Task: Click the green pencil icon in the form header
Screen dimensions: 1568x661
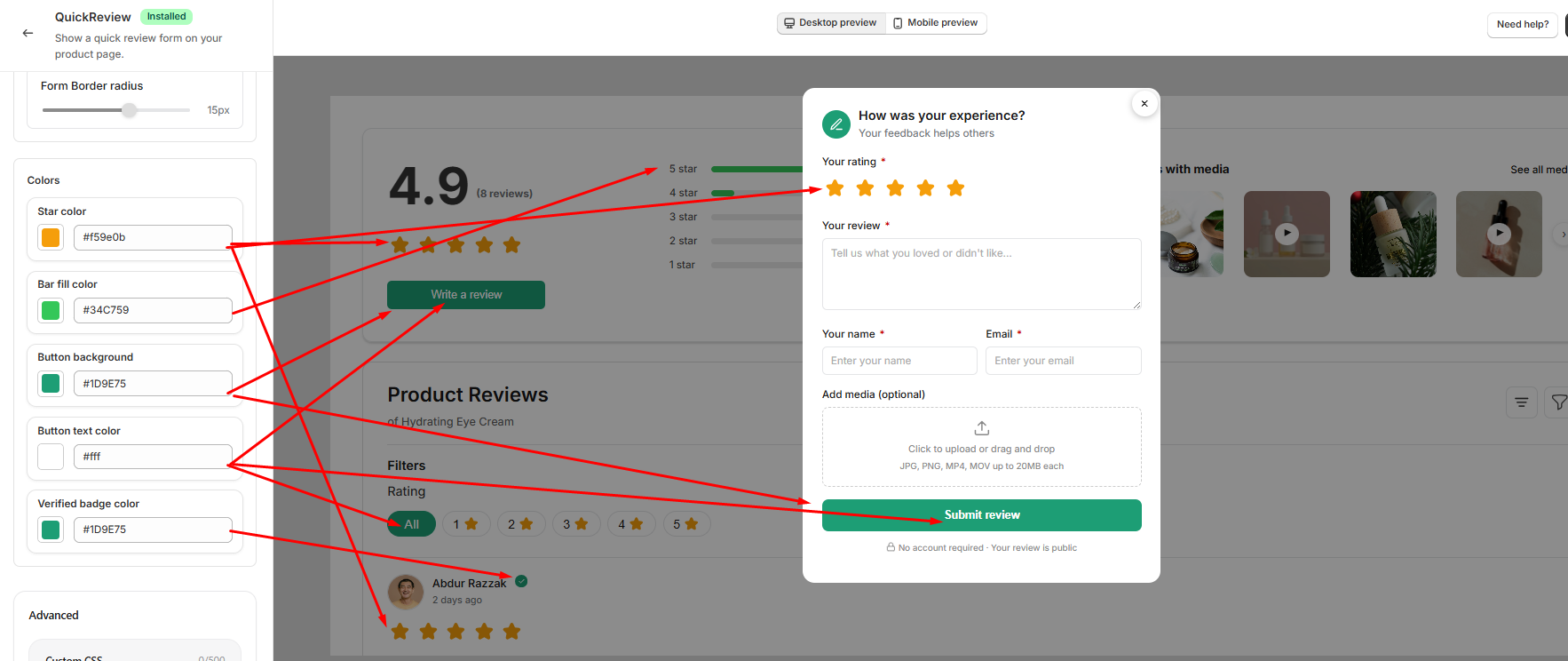Action: (x=836, y=124)
